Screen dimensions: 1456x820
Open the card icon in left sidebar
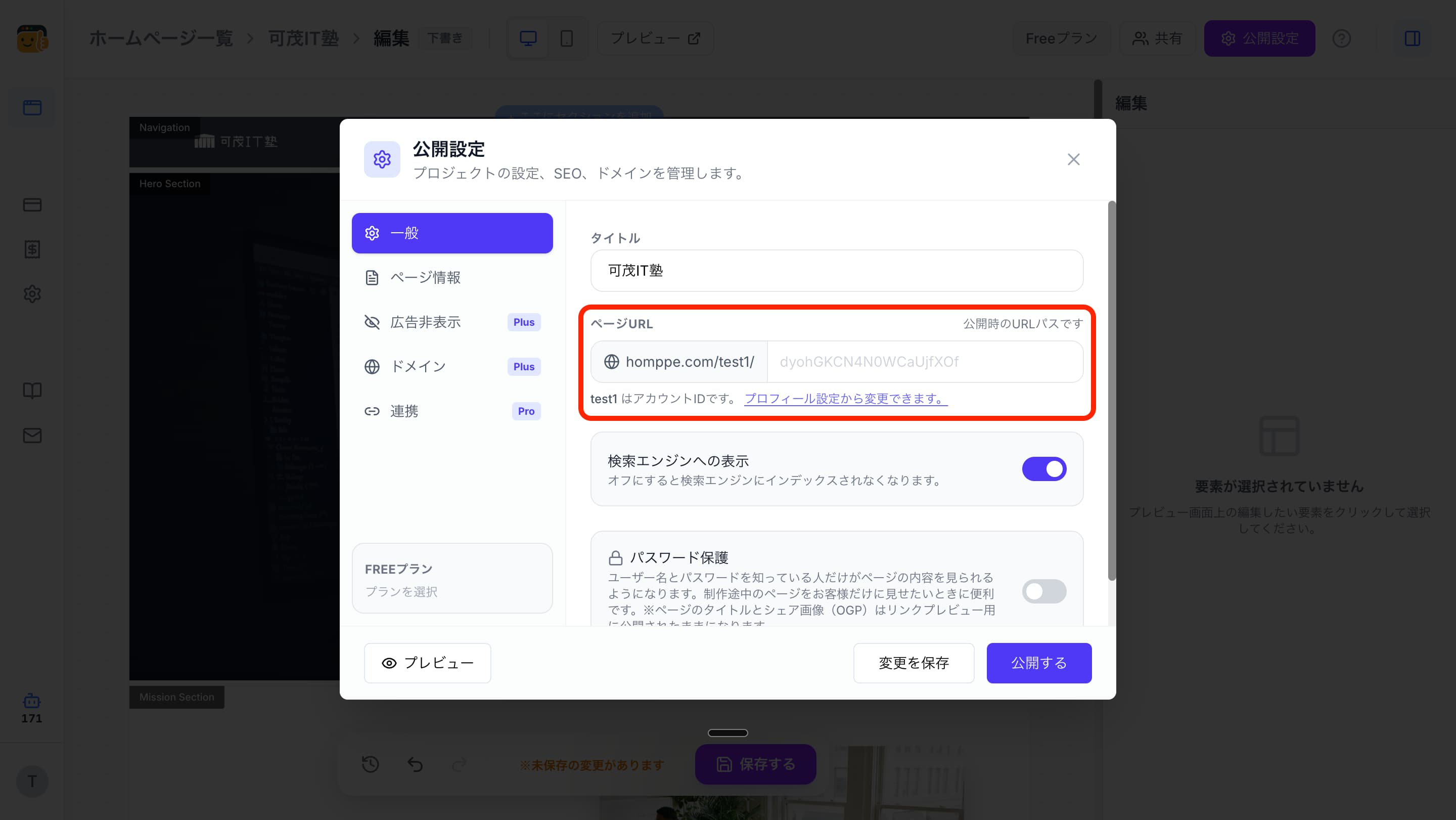[x=32, y=205]
